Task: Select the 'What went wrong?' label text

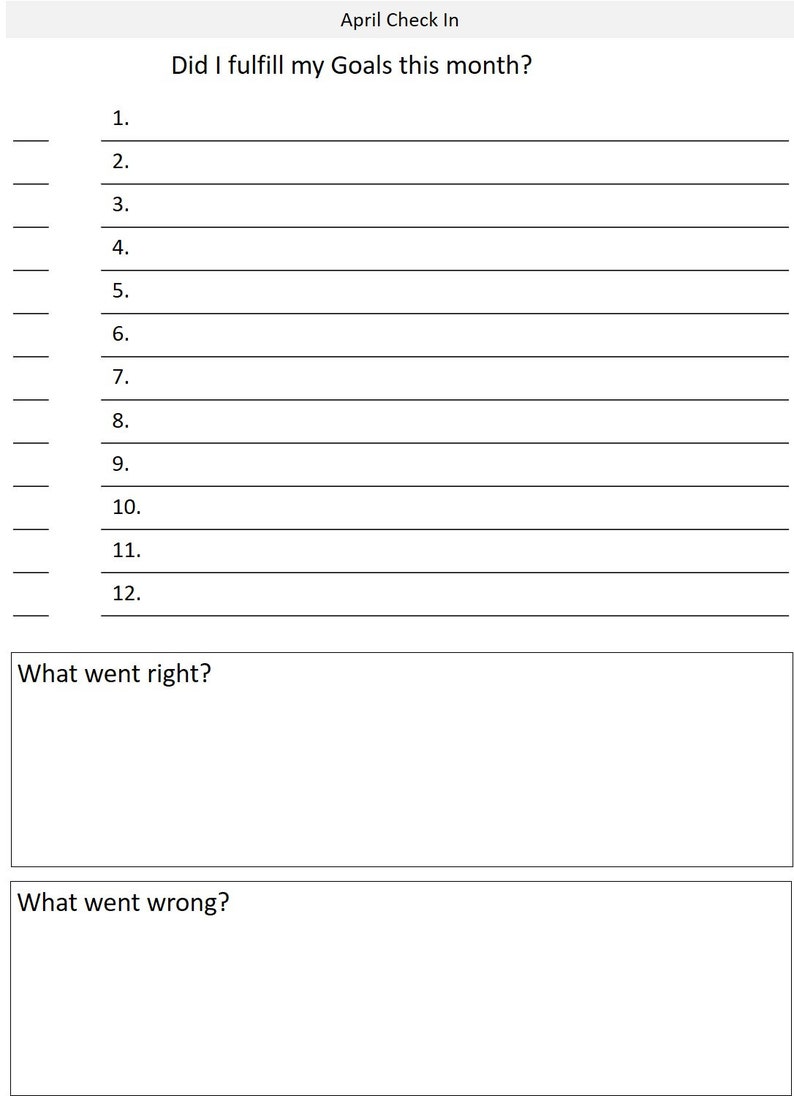Action: [x=123, y=902]
